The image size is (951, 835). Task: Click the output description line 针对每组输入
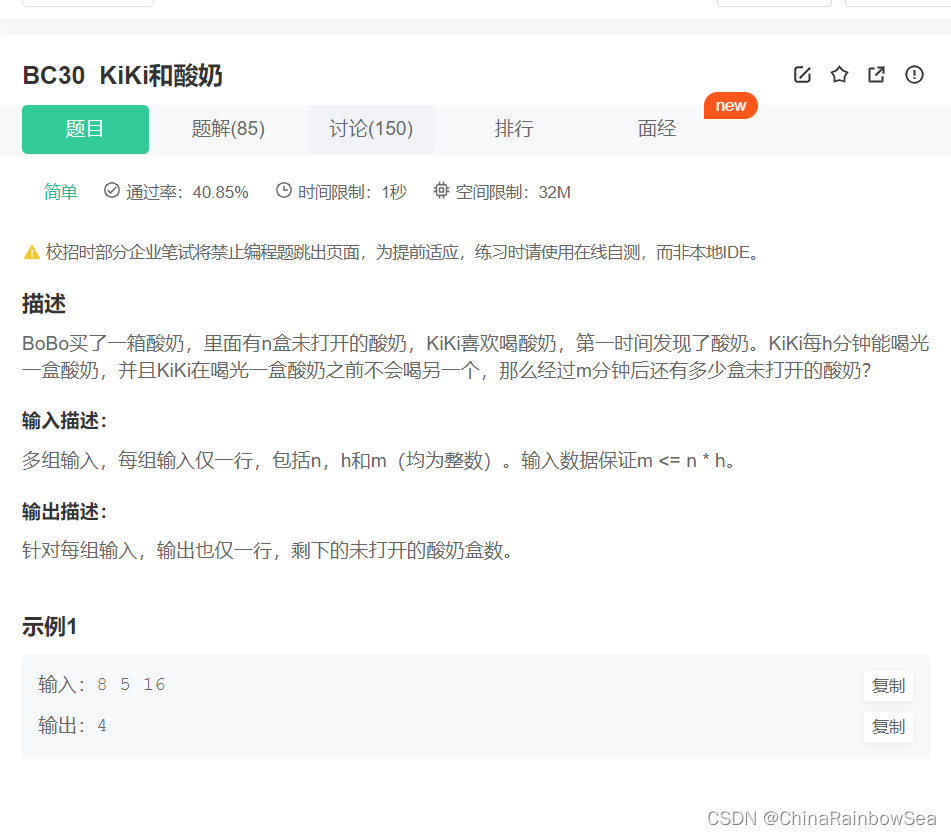point(268,551)
